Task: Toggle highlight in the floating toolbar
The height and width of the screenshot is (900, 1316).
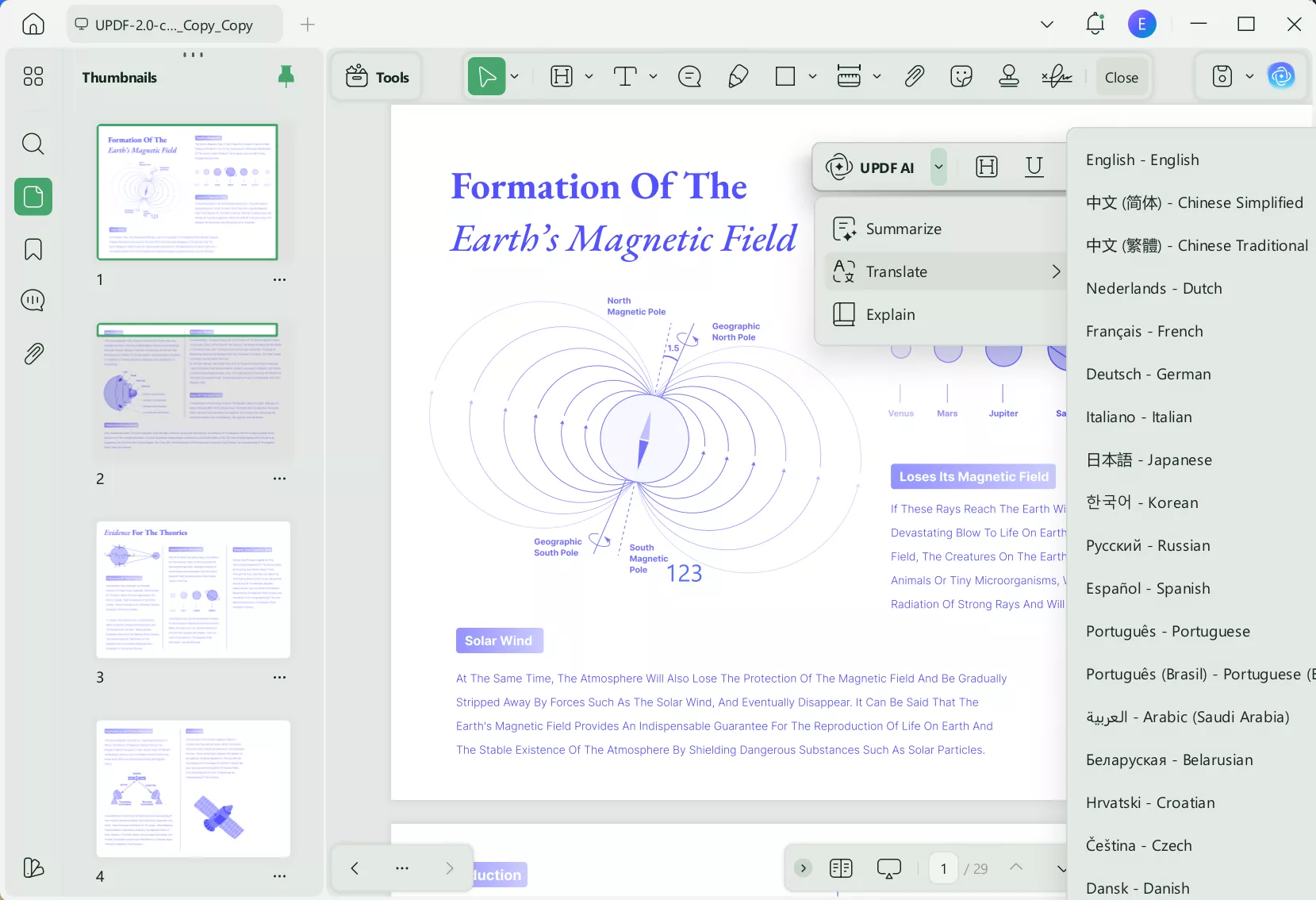Action: [x=986, y=167]
